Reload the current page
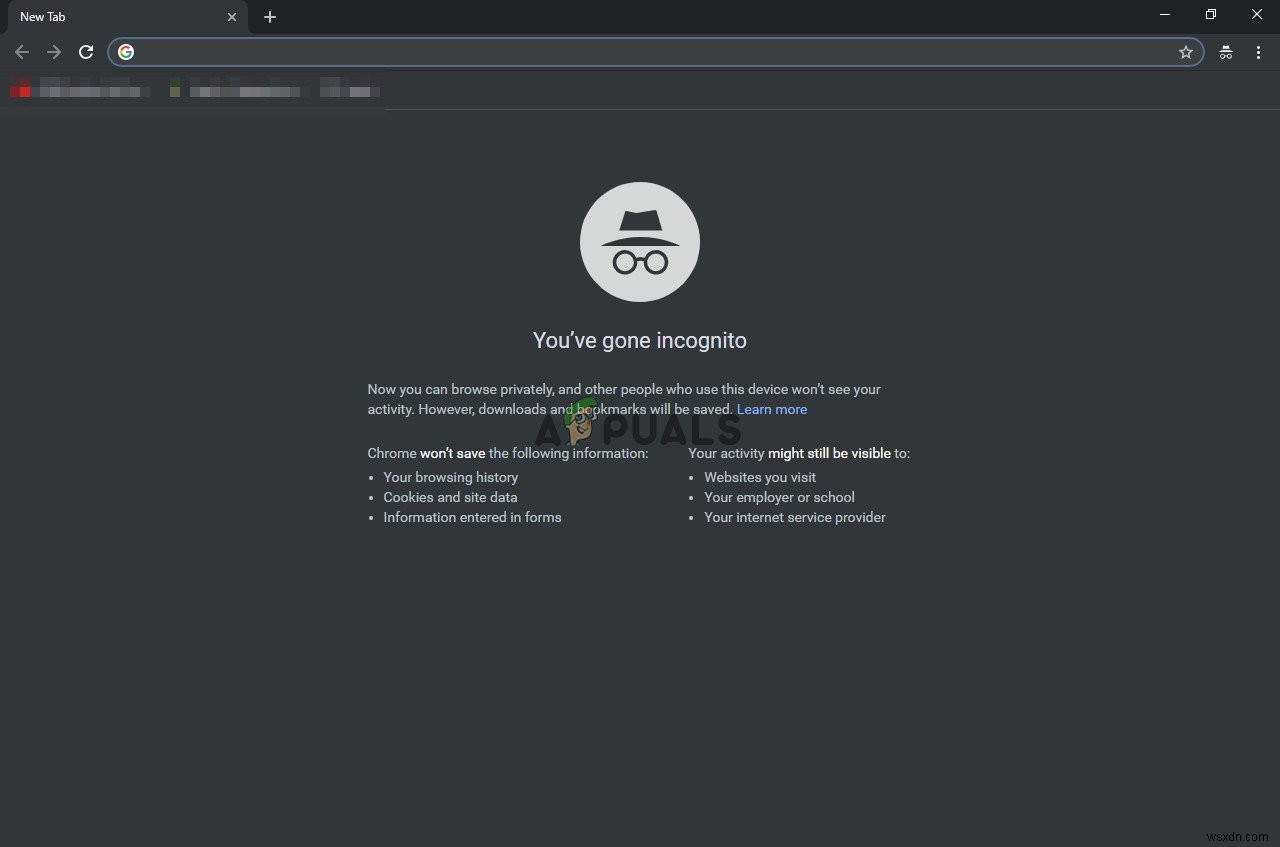 86,52
